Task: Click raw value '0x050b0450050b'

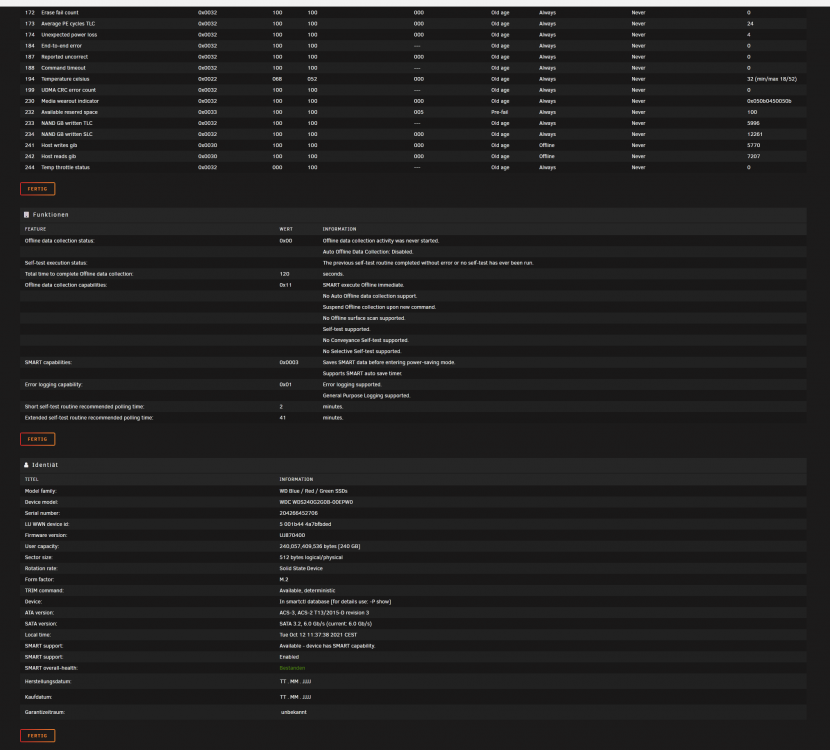Action: click(x=769, y=102)
